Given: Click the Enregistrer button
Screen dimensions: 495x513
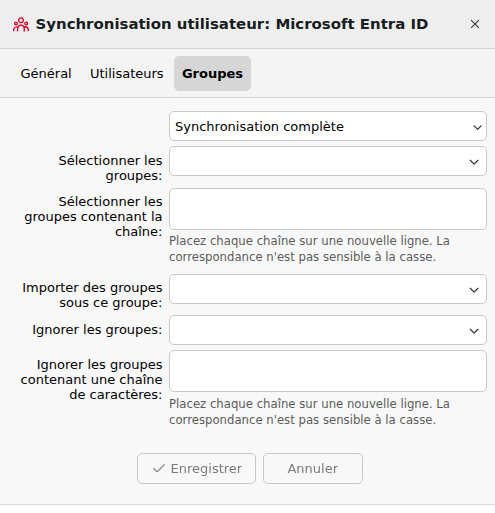Looking at the screenshot, I should (196, 468).
